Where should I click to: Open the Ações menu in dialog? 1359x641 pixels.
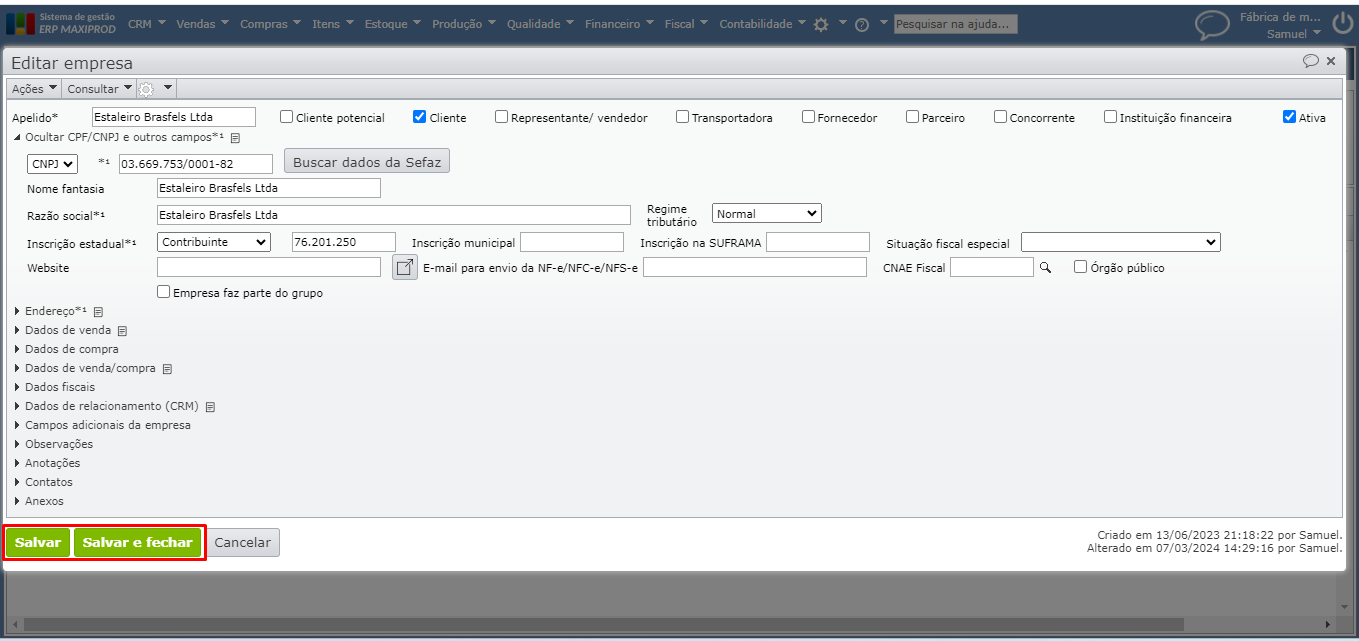point(33,89)
